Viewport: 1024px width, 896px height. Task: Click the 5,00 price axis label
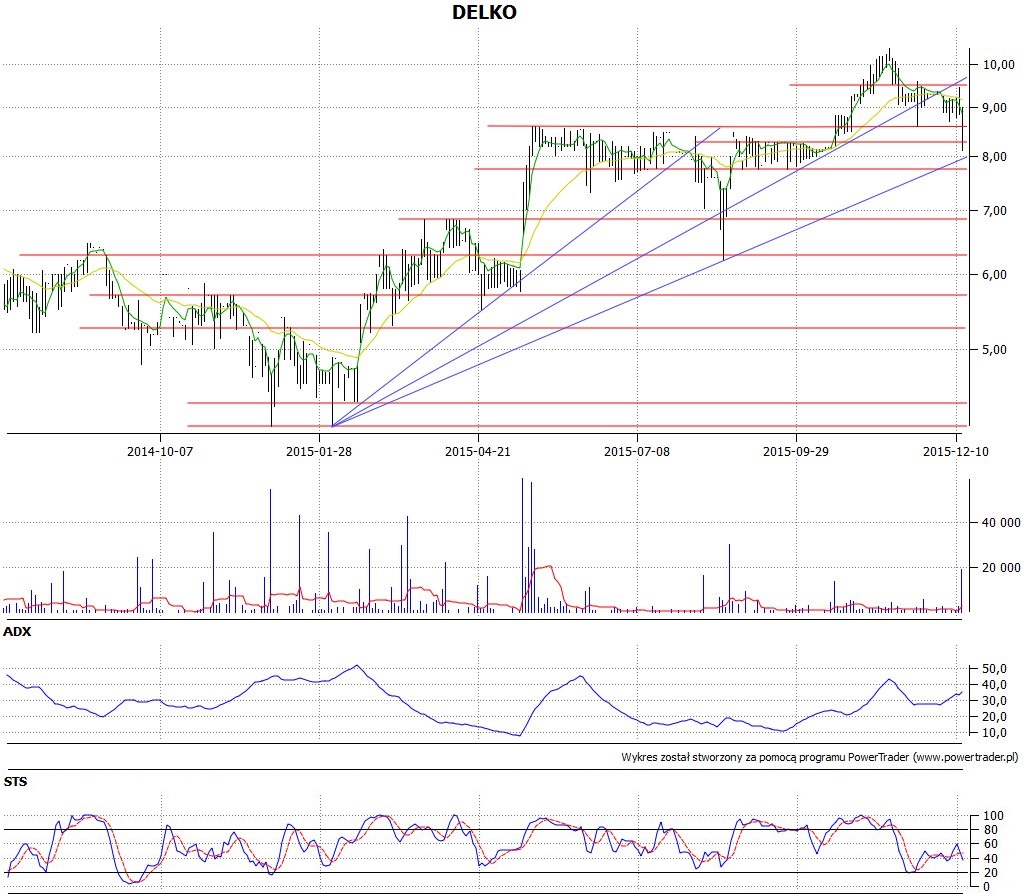995,350
